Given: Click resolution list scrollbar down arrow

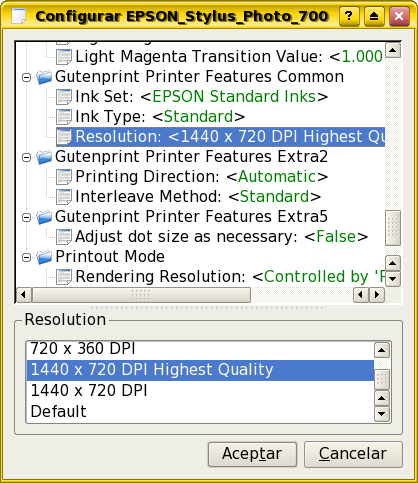Looking at the screenshot, I should pyautogui.click(x=382, y=414).
